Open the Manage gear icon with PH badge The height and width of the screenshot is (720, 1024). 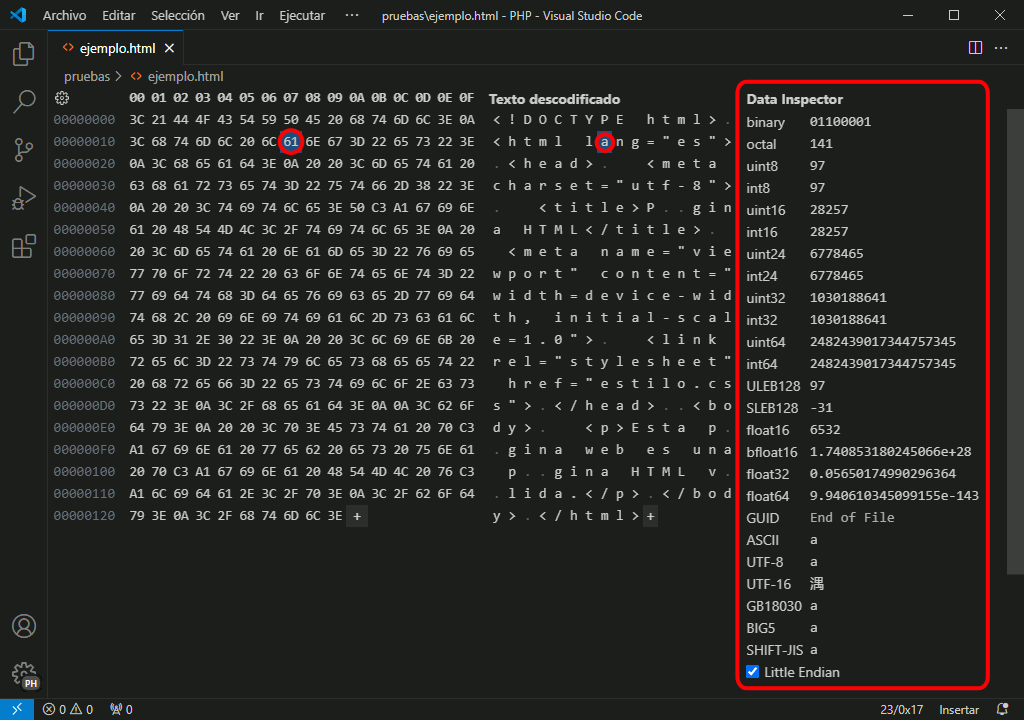tap(25, 674)
